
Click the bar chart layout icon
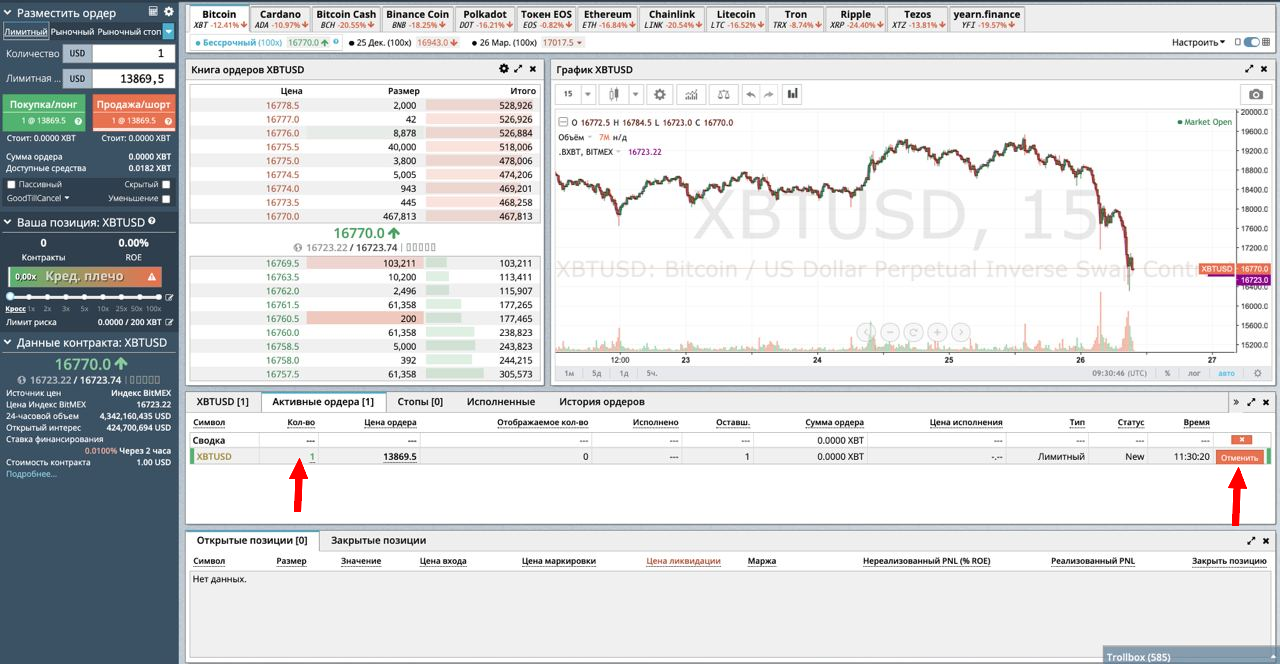point(793,94)
